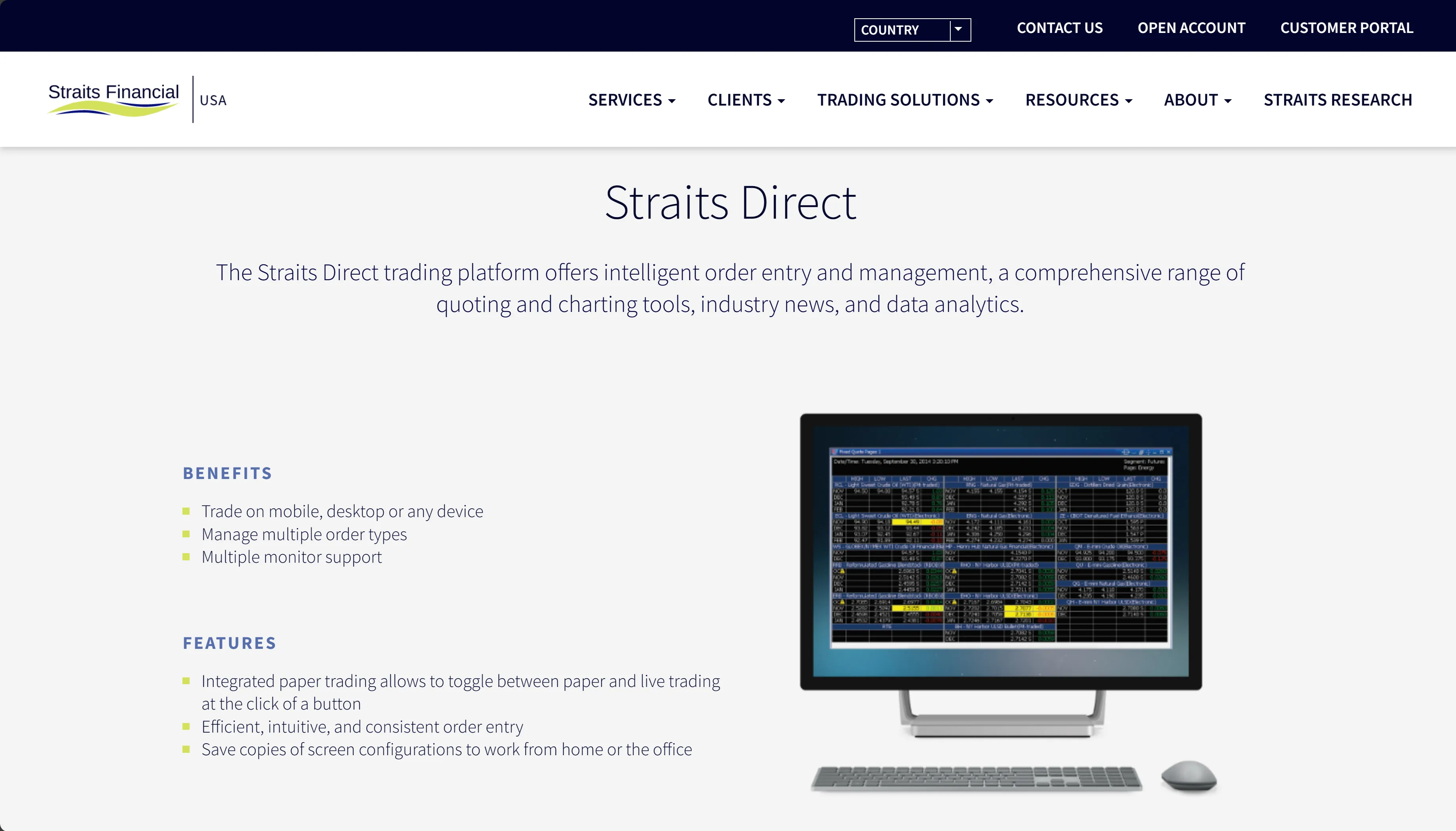Open the COUNTRY dropdown selector
The width and height of the screenshot is (1456, 831).
click(912, 30)
